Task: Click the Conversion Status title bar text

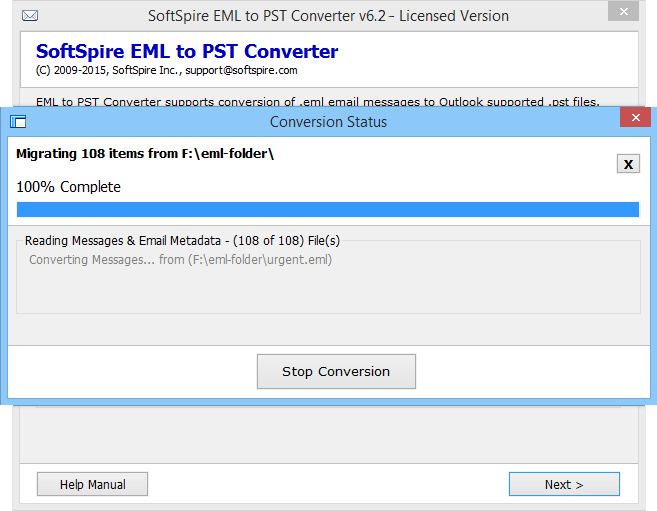Action: (x=328, y=122)
